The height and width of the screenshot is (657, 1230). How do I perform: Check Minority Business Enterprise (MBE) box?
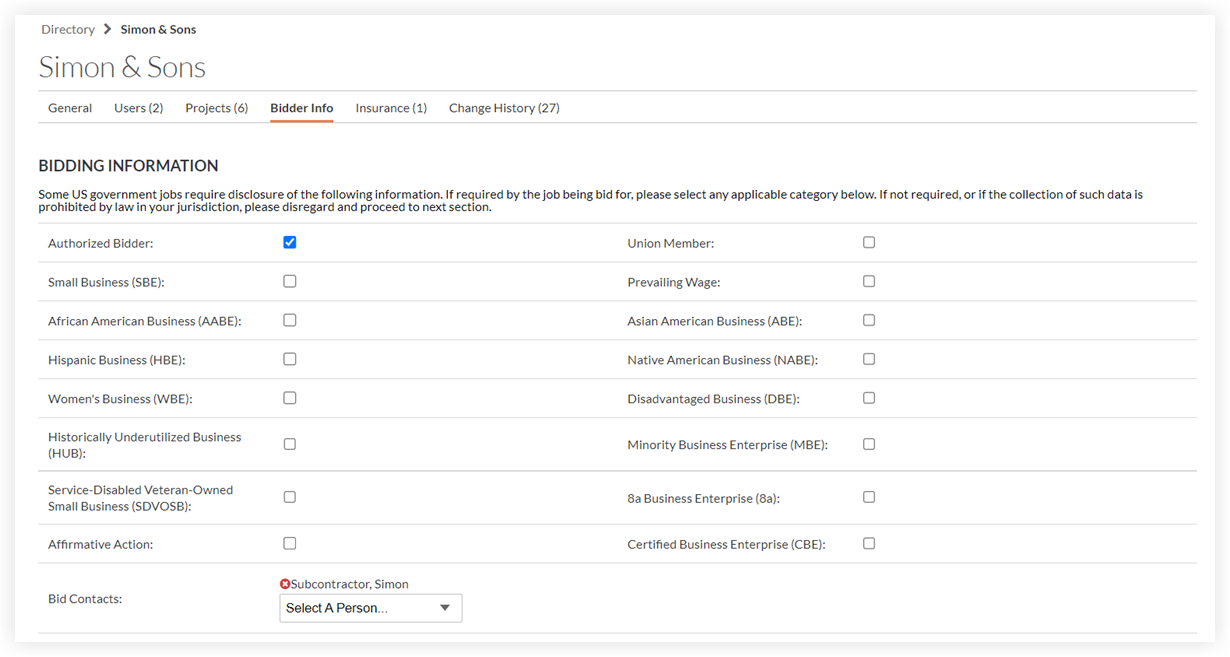point(869,444)
